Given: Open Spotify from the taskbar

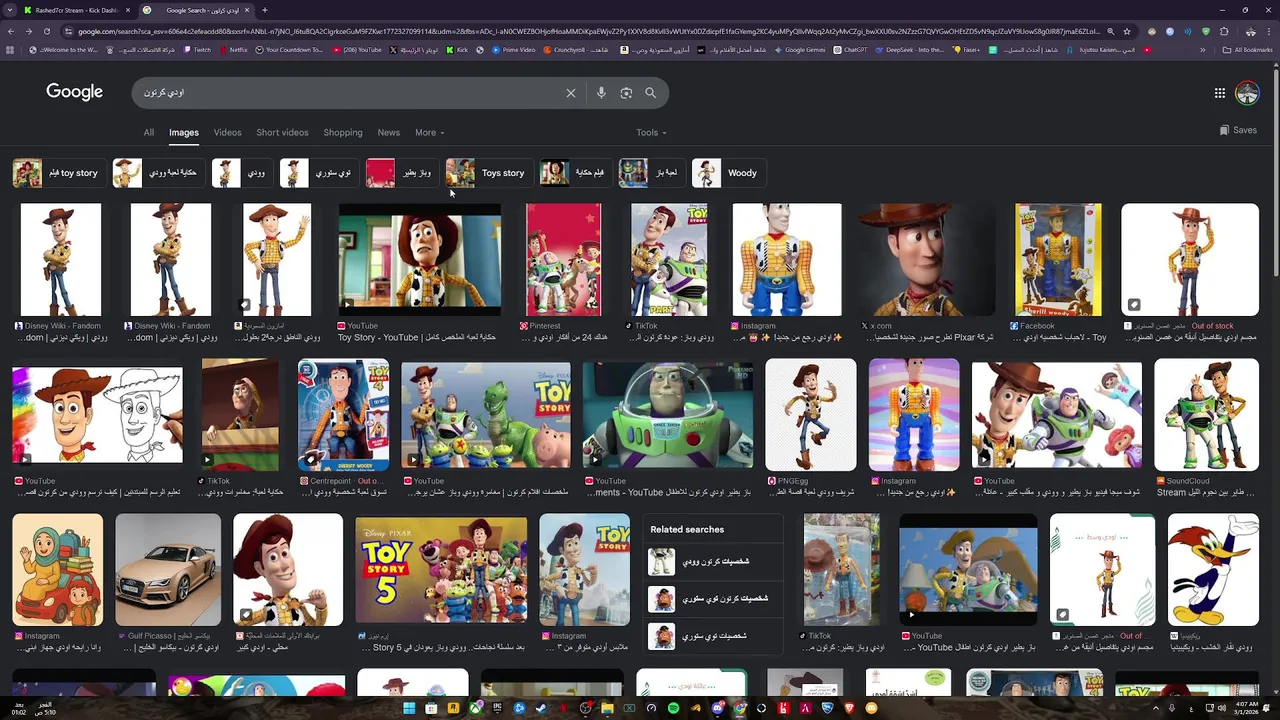Looking at the screenshot, I should click(x=673, y=708).
